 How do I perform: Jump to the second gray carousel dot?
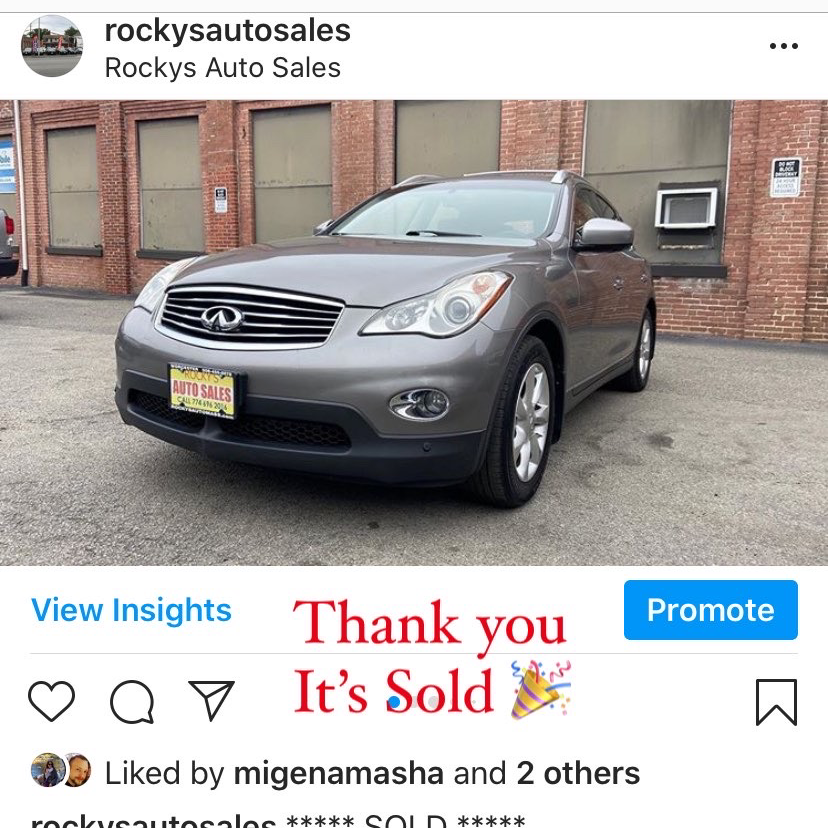(434, 702)
